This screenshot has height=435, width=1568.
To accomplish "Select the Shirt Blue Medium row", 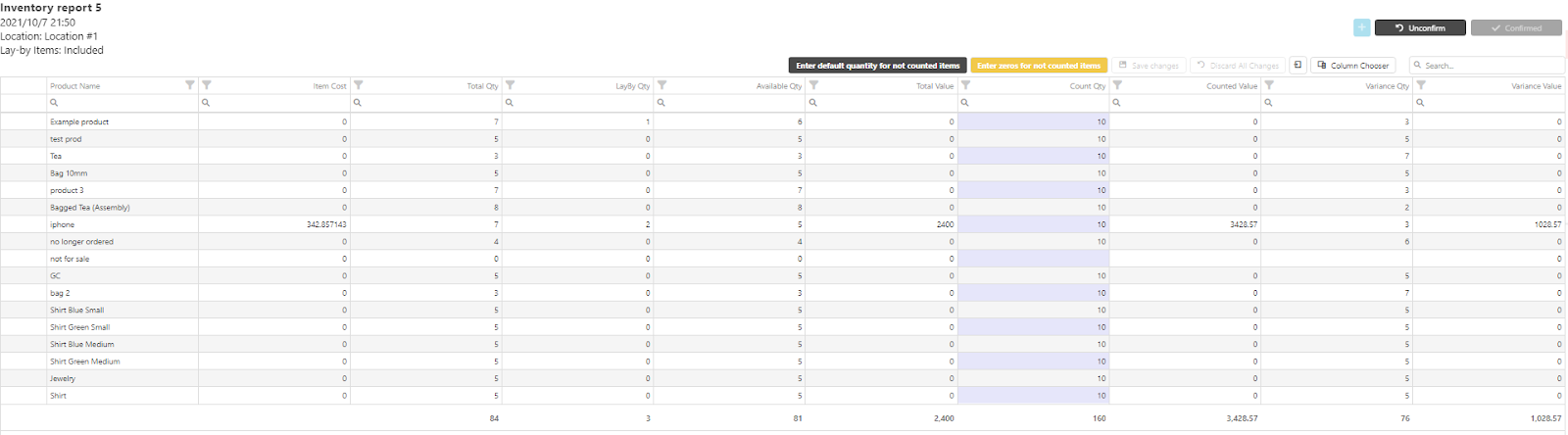I will [81, 344].
